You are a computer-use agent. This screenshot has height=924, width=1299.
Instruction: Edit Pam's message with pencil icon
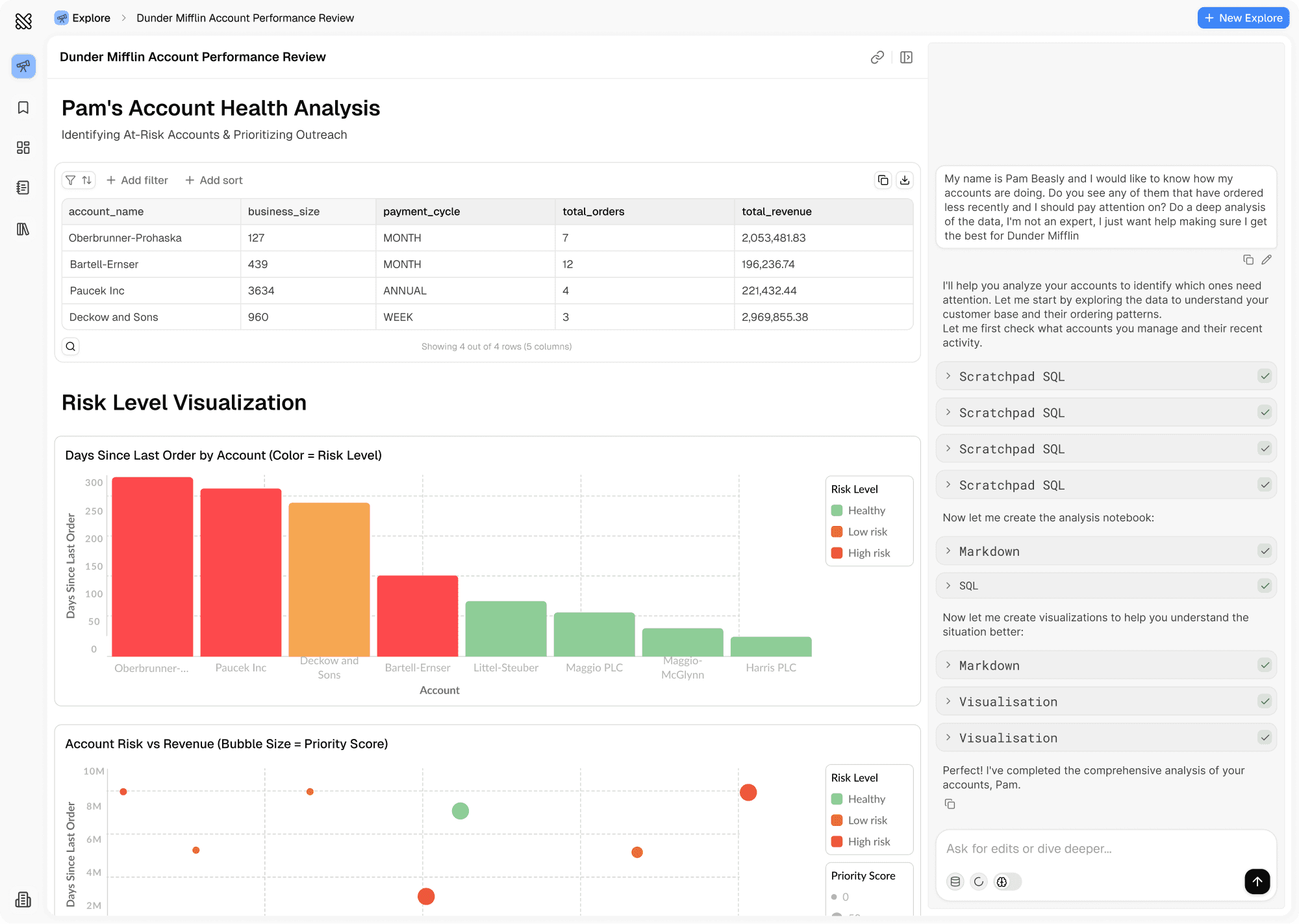tap(1267, 260)
